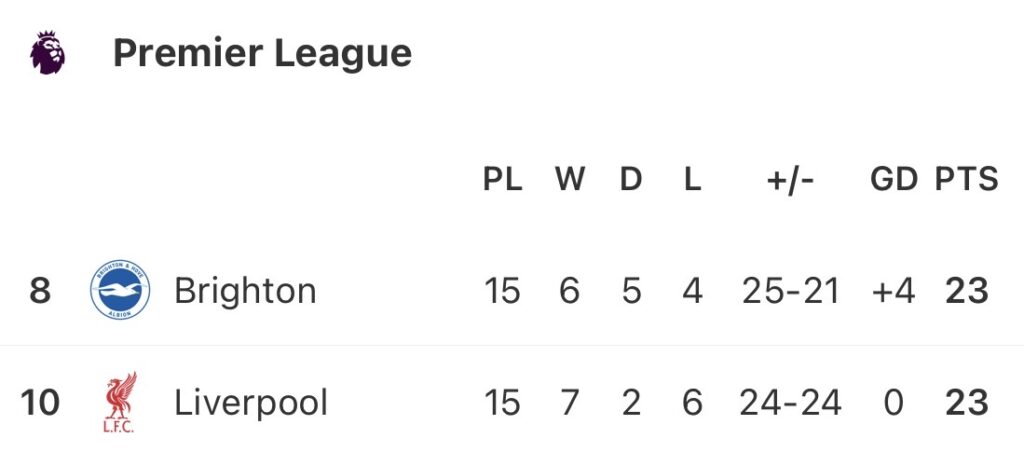The height and width of the screenshot is (466, 1024).
Task: Click the GD column header
Action: pos(893,179)
